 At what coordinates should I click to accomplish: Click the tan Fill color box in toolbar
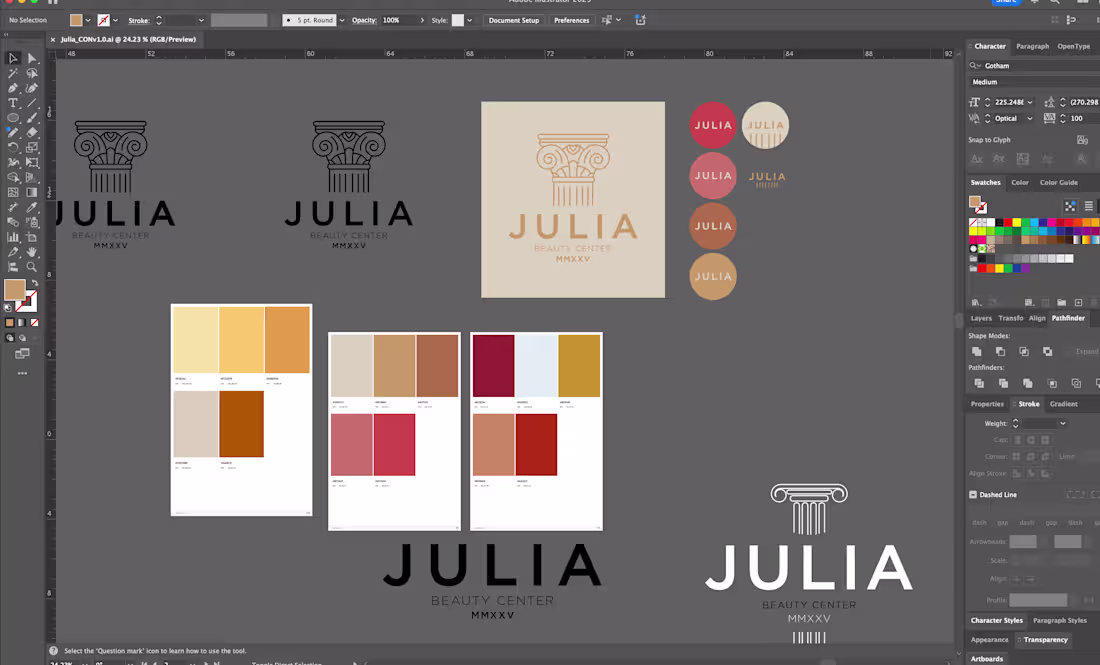tap(14, 290)
